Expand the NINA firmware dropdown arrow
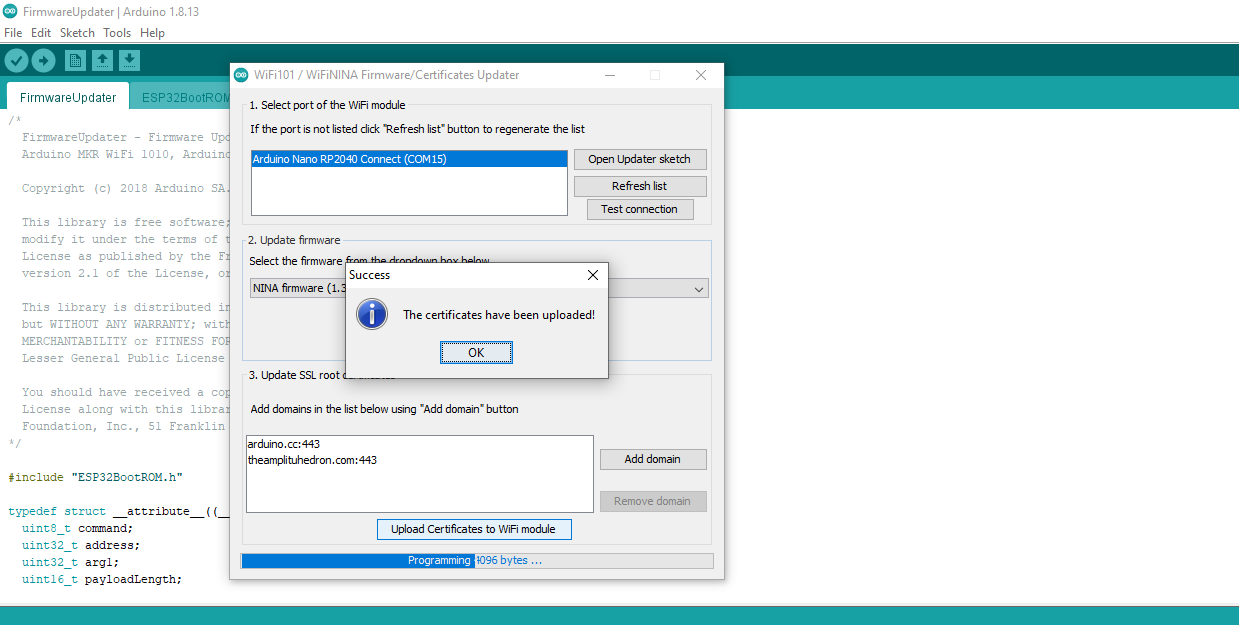 [x=698, y=289]
